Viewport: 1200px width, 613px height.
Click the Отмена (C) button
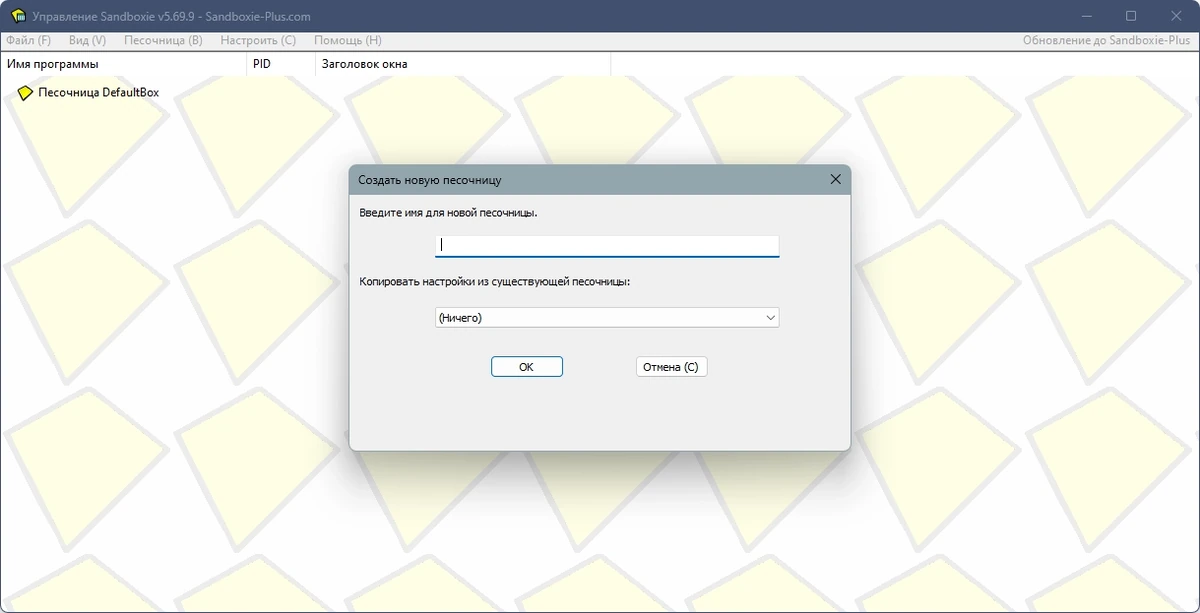[x=671, y=367]
